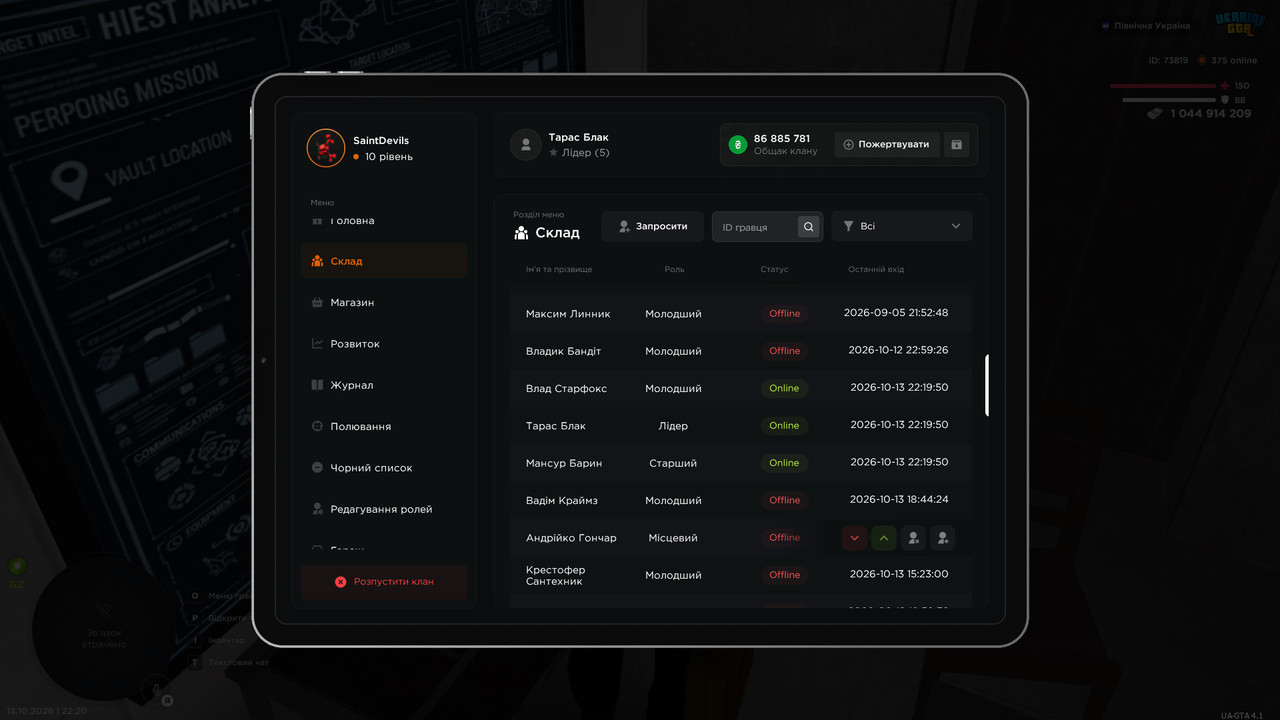Select the Крестофер Сантехник row name
This screenshot has height=720, width=1280.
tap(556, 575)
